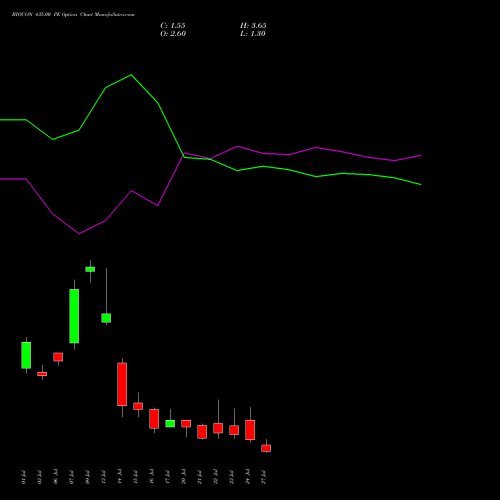The width and height of the screenshot is (500, 500).
Task: Click the high value H: 3.65
Action: click(253, 26)
